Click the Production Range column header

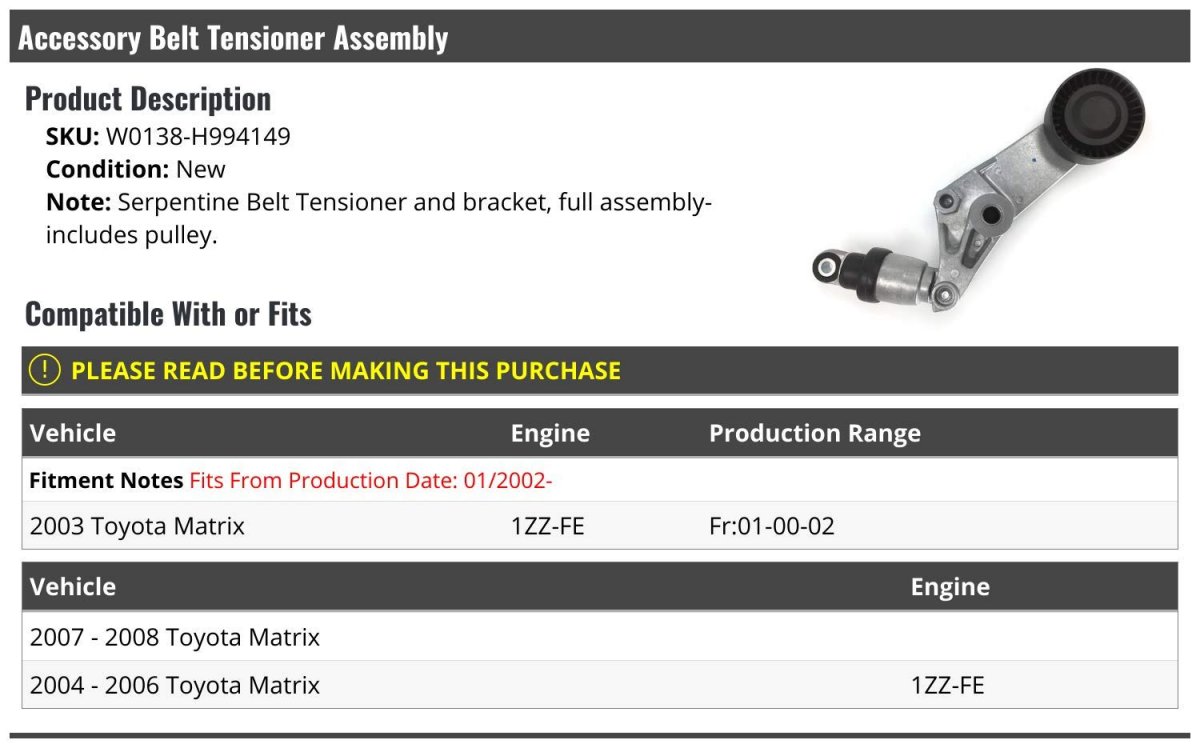pos(814,433)
